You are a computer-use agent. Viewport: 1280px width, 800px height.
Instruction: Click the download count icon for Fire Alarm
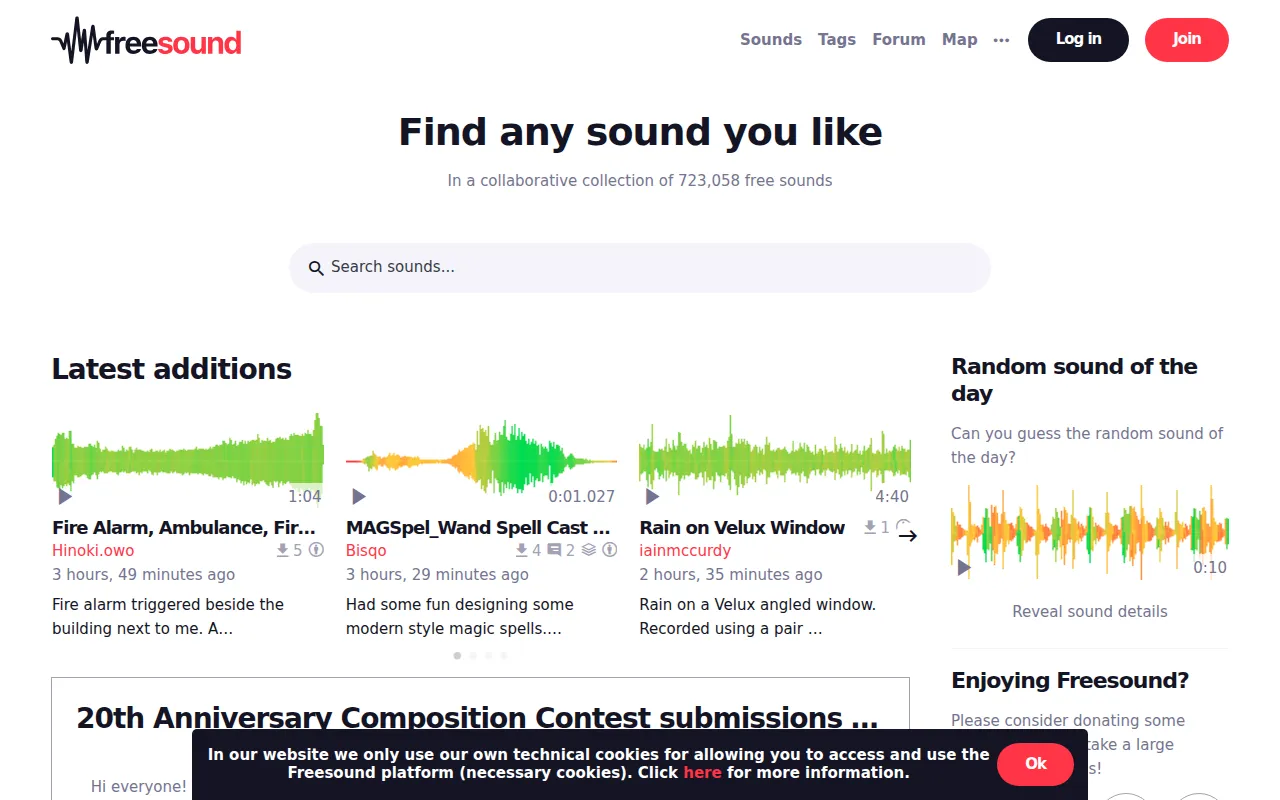pos(283,550)
